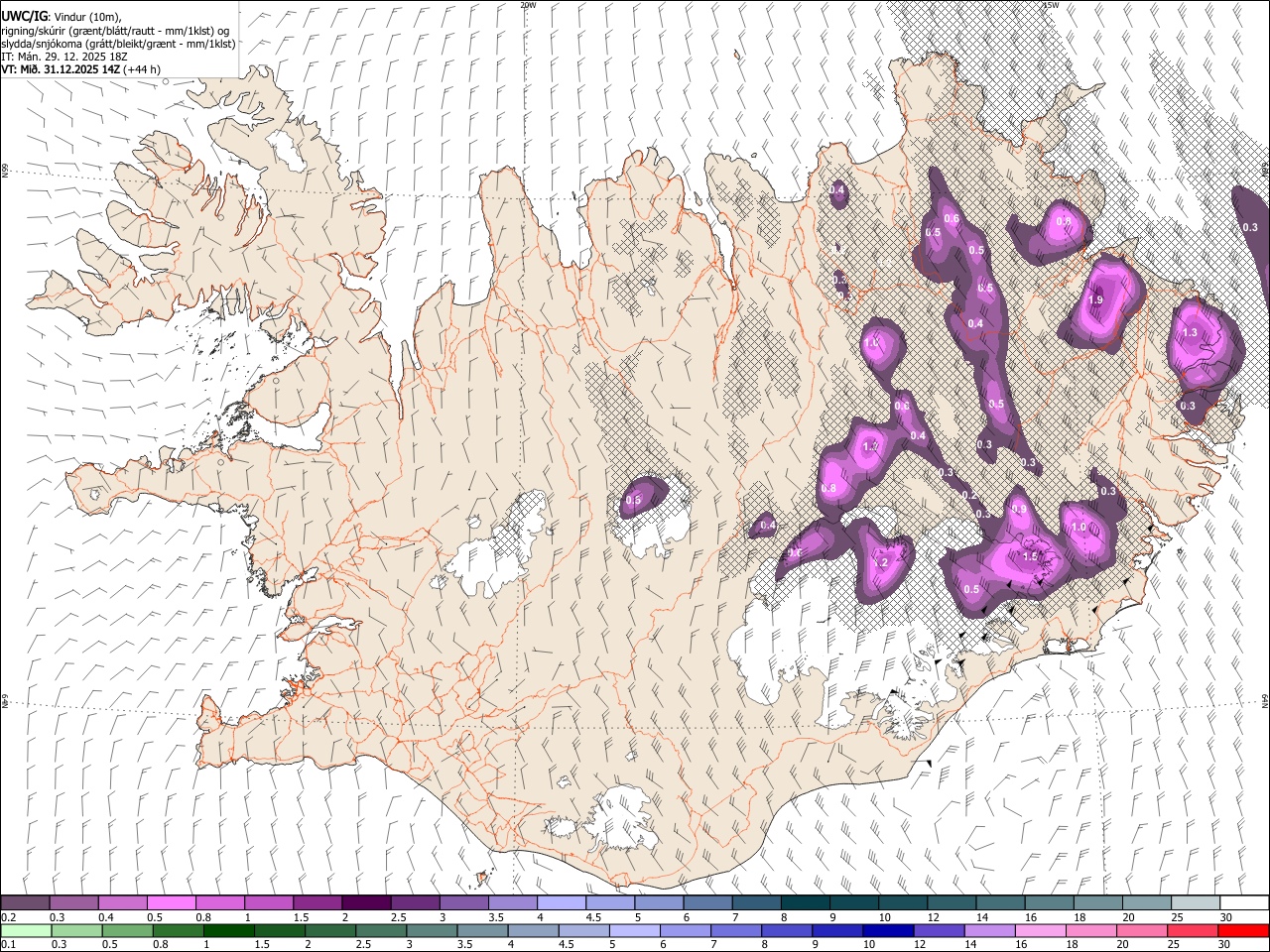
Task: Click the '0.2' label in the upper legend row
Action: (x=8, y=917)
